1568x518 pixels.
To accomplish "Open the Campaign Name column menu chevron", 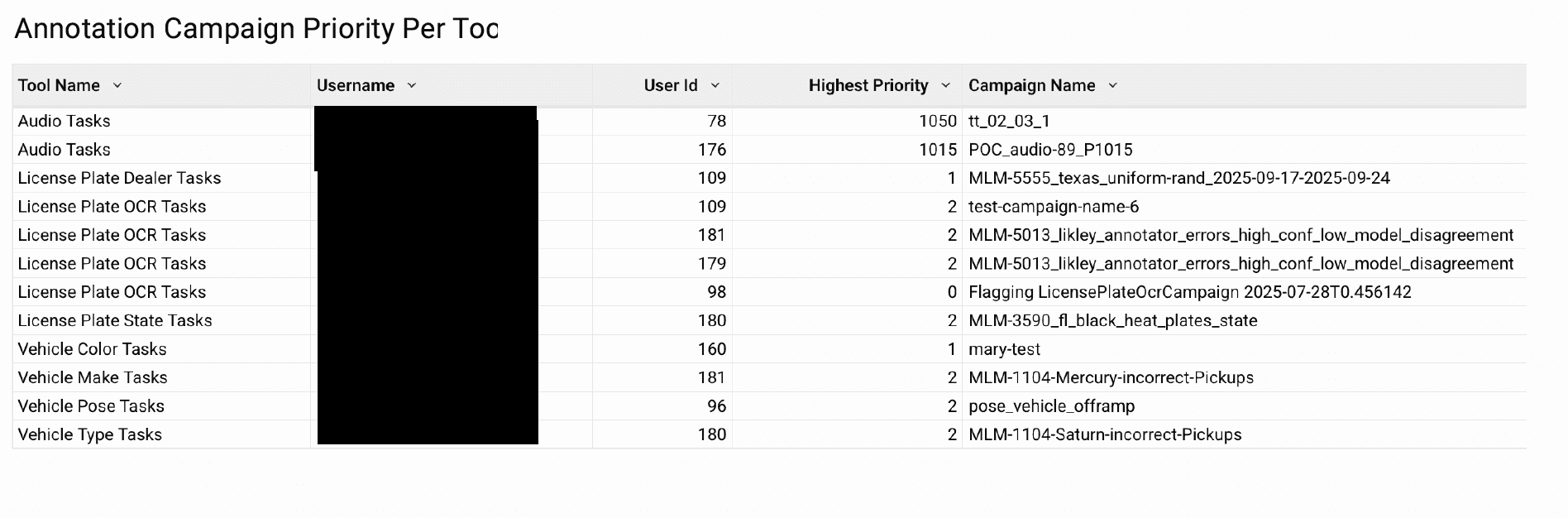I will 1112,85.
